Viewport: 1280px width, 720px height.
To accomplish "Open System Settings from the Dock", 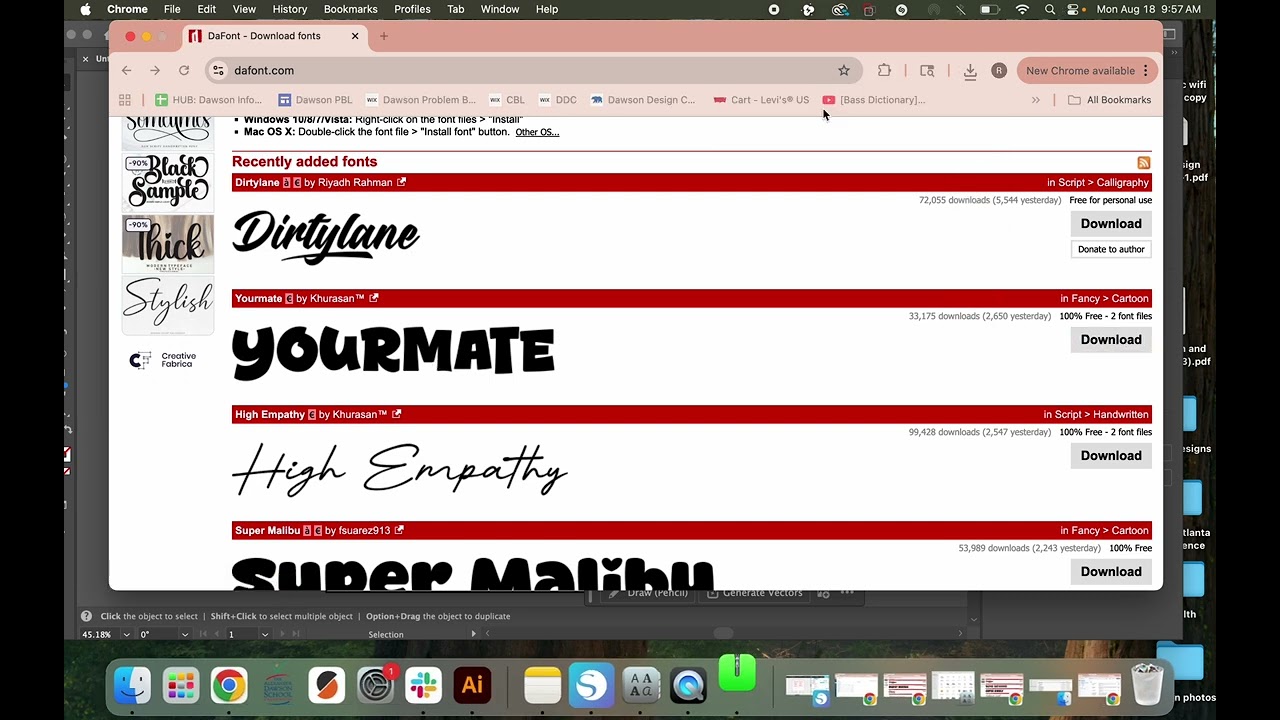I will coord(375,685).
